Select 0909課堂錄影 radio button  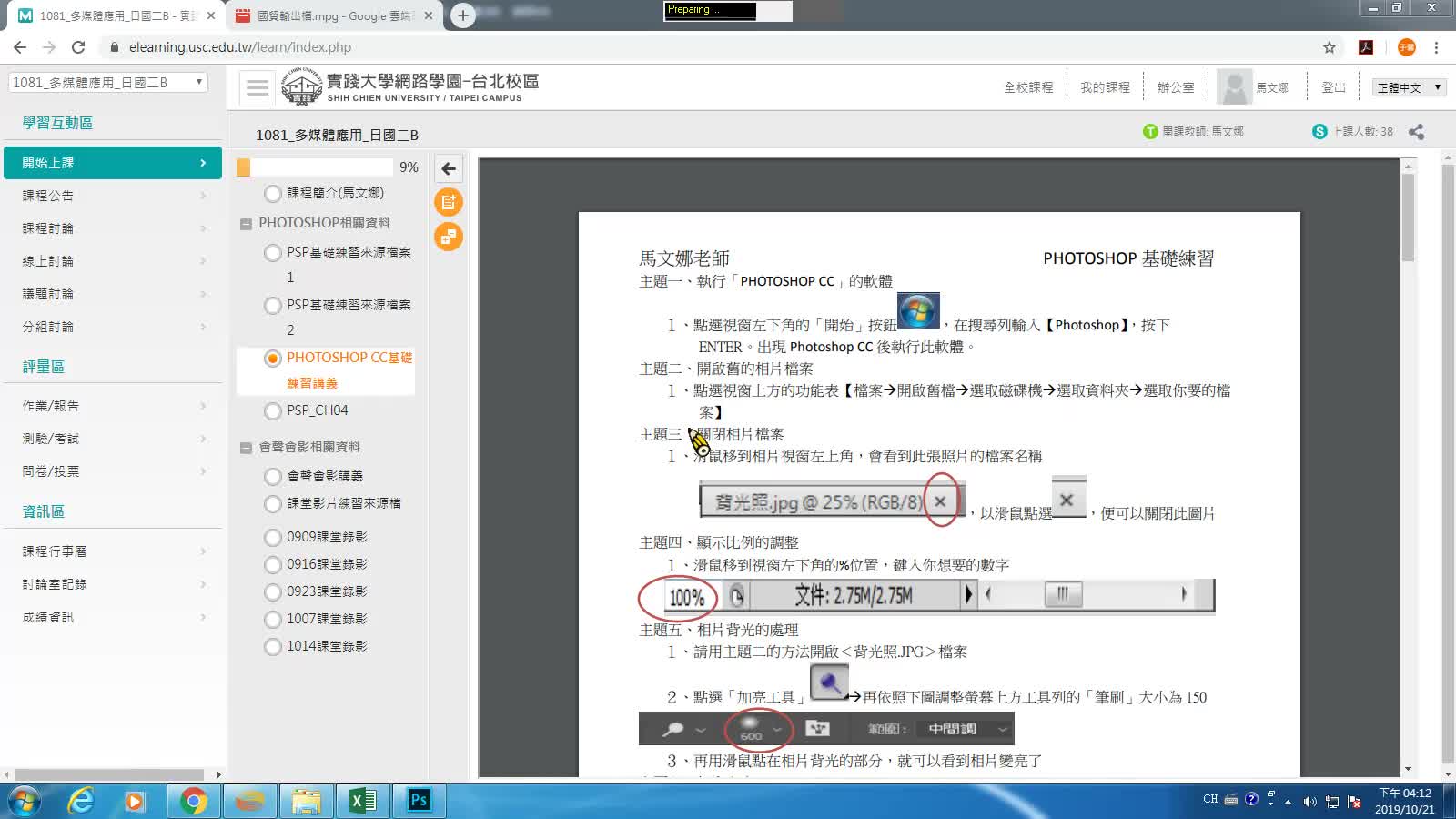[272, 537]
